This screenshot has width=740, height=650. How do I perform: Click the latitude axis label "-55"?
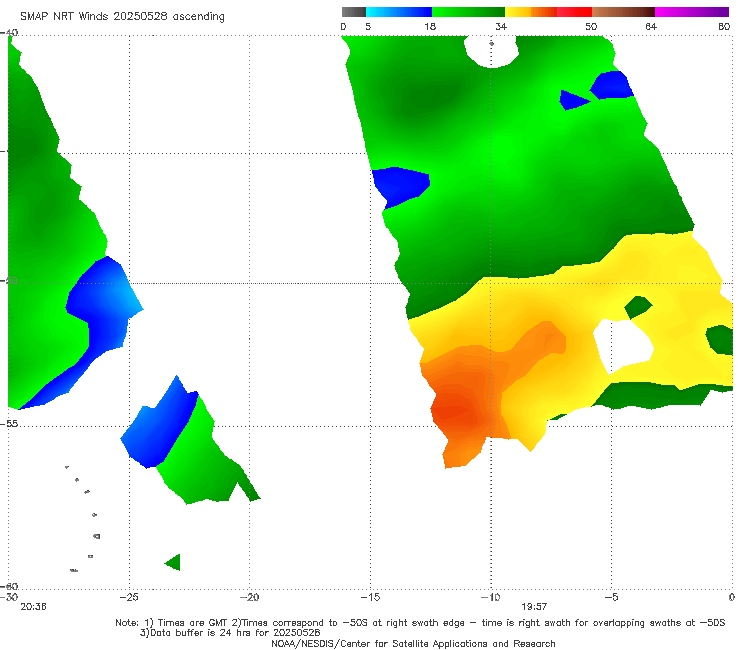coord(9,423)
